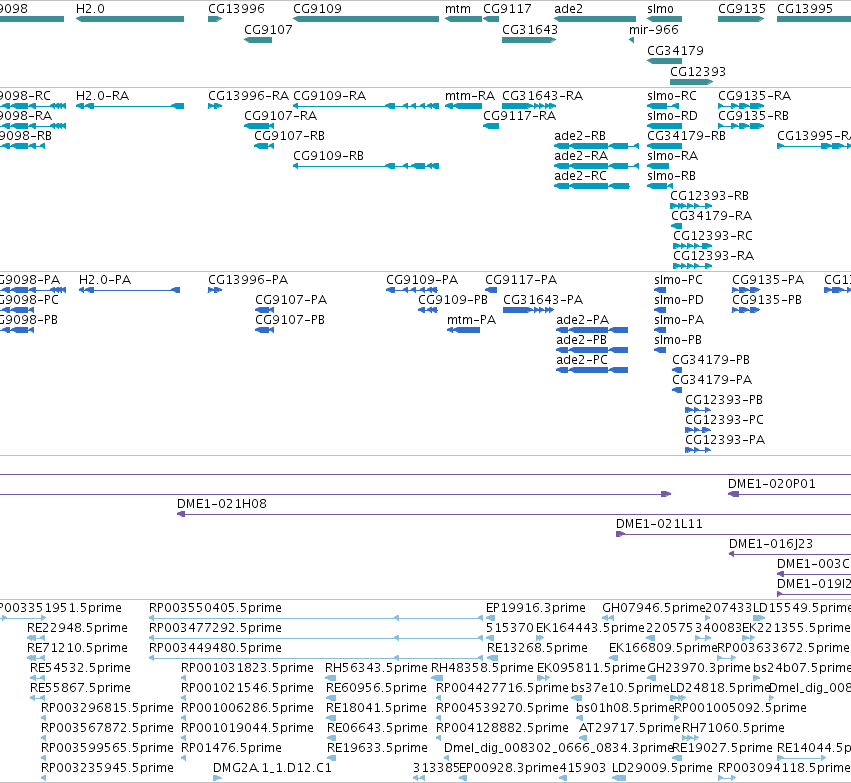851x783 pixels.
Task: Click the RE22948.5prime EST label
Action: coord(78,628)
